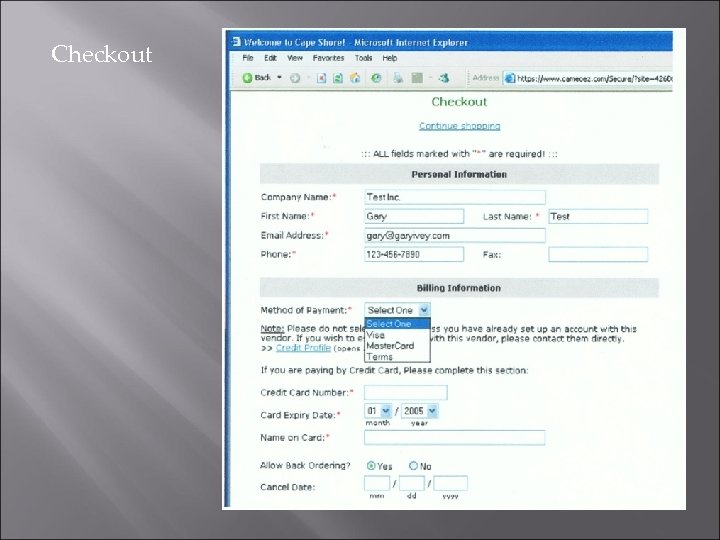Select Yes for Allow Back Ordering
720x540 pixels.
(371, 466)
